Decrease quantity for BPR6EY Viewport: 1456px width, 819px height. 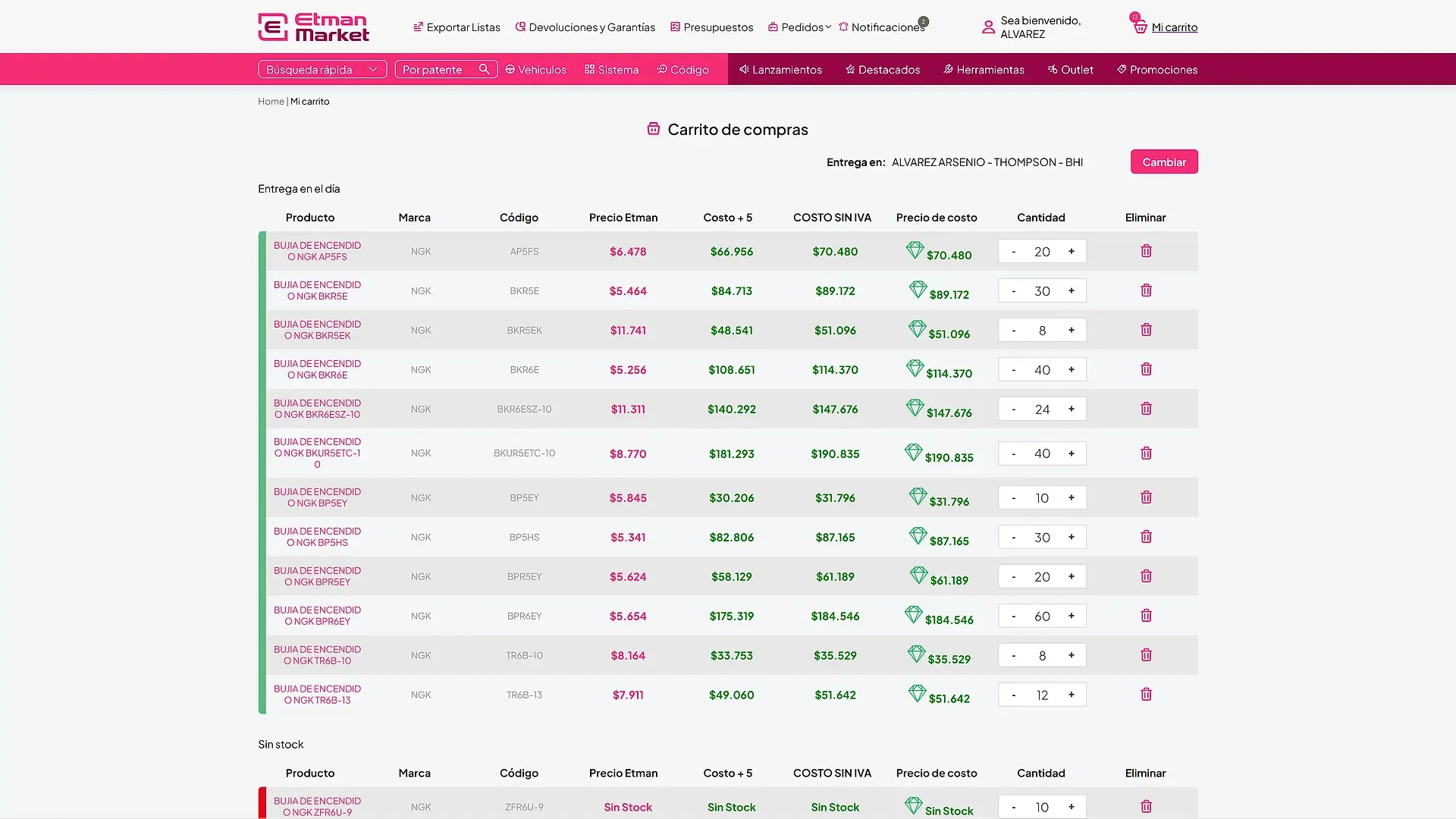[x=1013, y=616]
